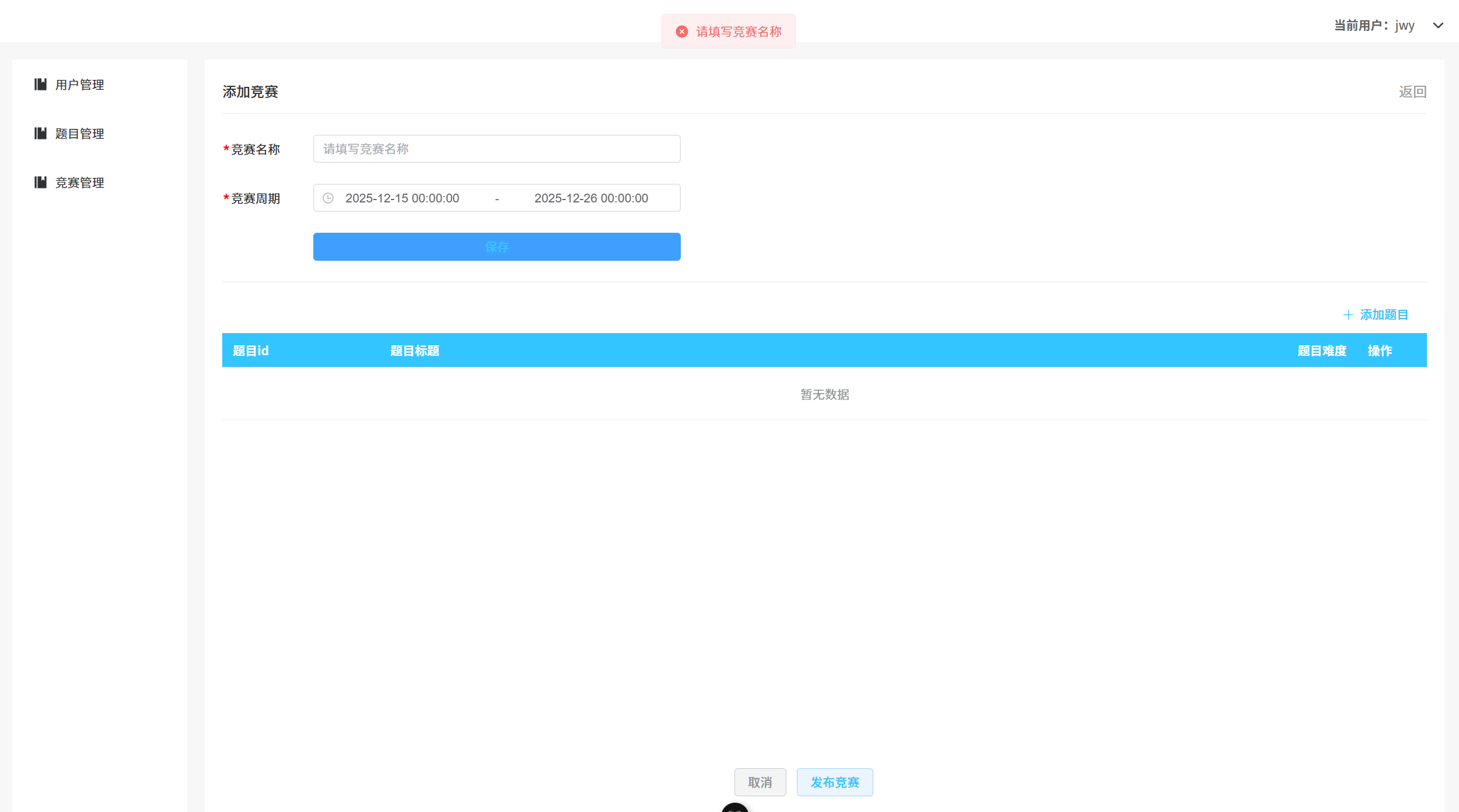Click the 竞赛名称 input field
This screenshot has width=1459, height=812.
(496, 149)
